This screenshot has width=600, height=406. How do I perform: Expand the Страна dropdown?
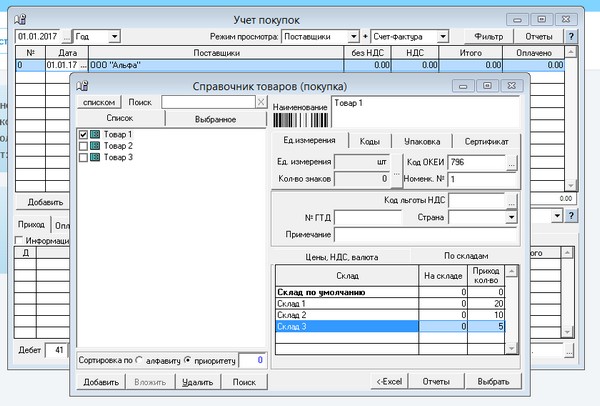510,216
